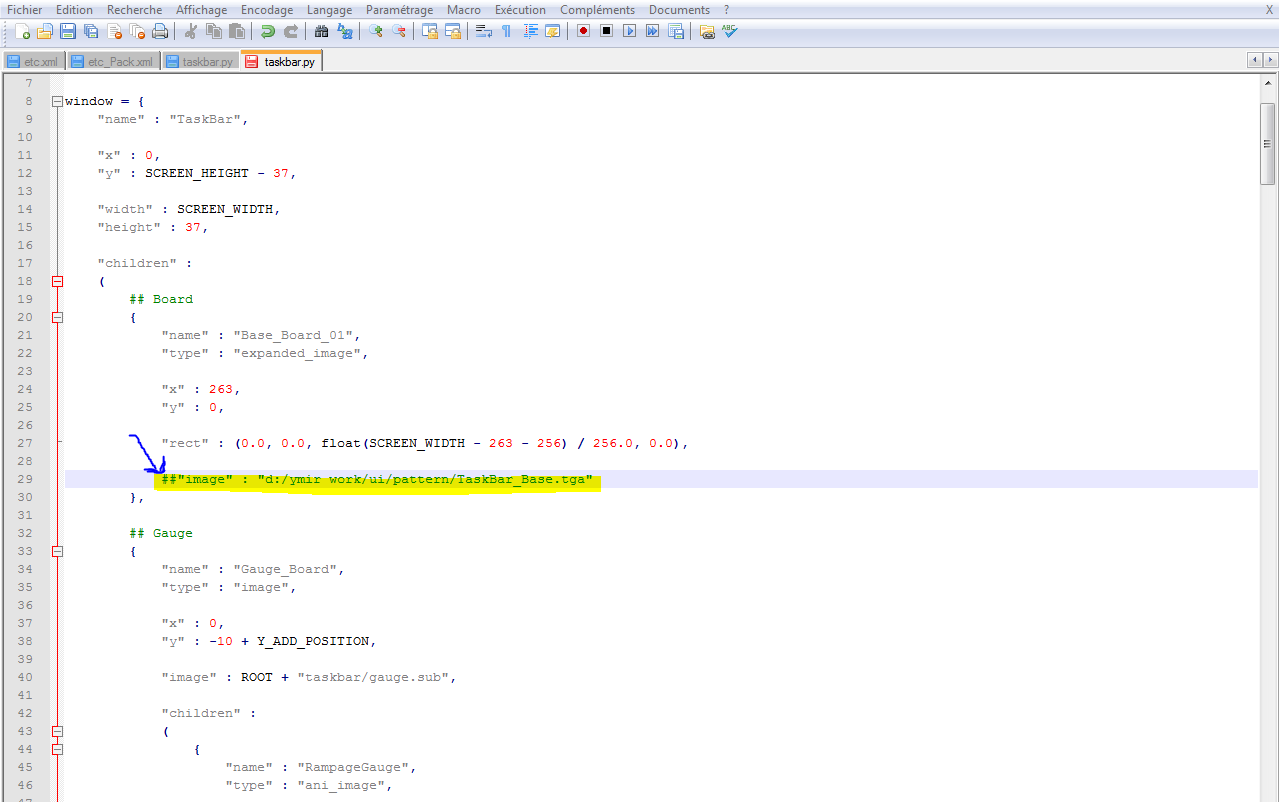Run the spell check ABC icon

point(730,31)
